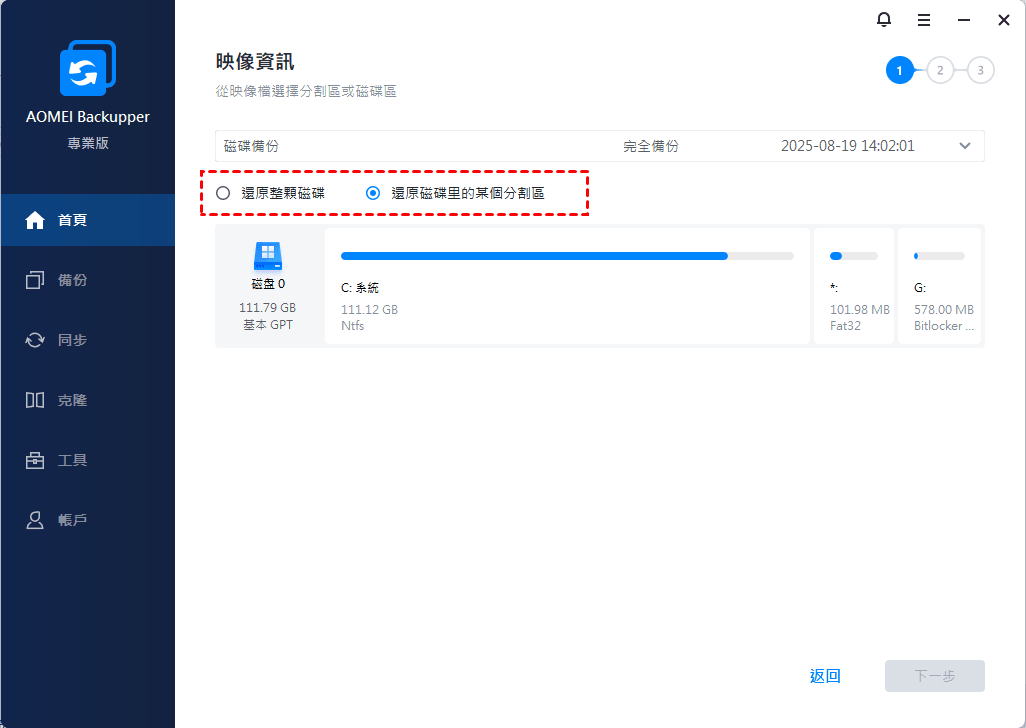
Task: Click the 磁盤 0 label
Action: 268,284
